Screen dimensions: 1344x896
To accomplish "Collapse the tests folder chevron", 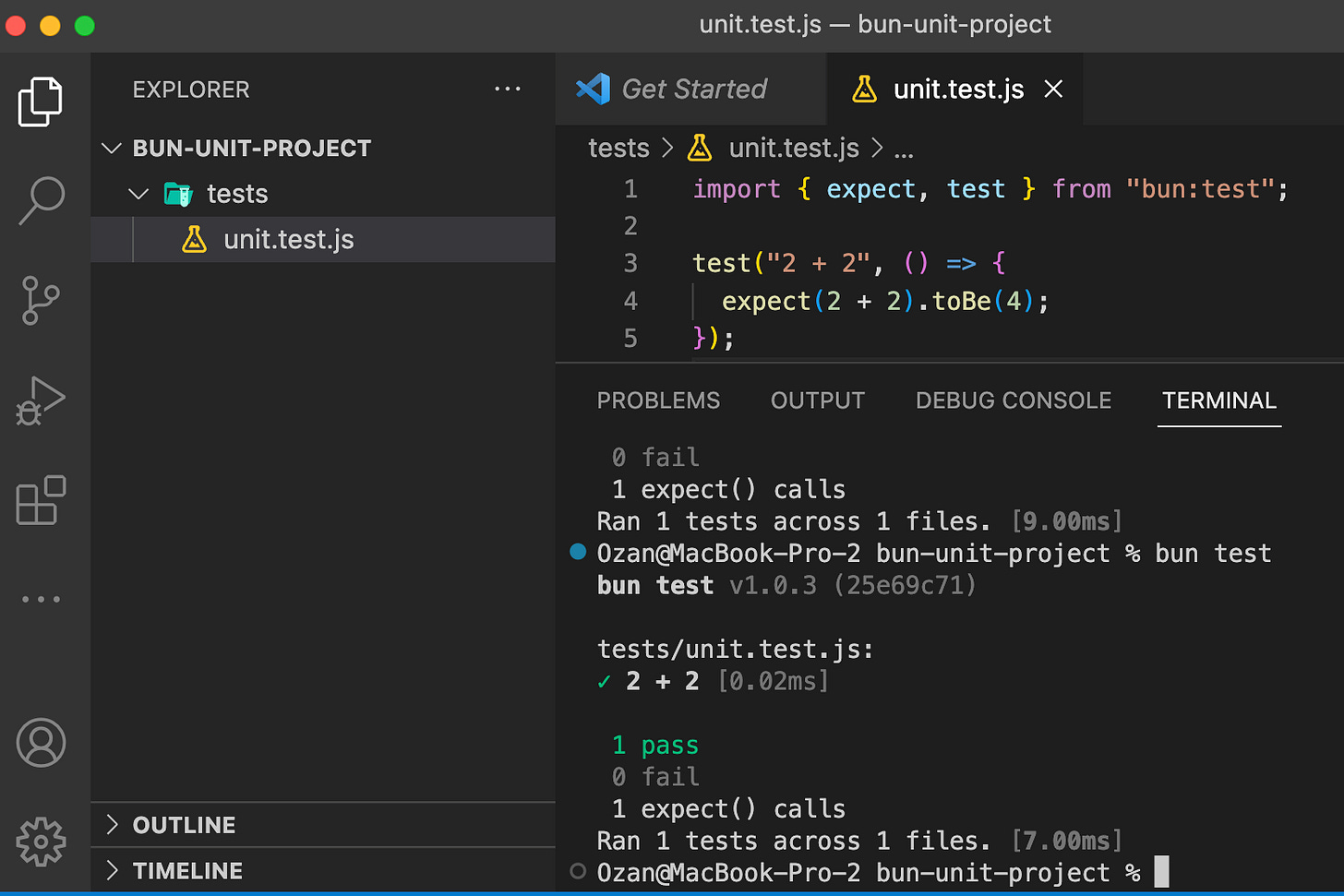I will (x=138, y=194).
